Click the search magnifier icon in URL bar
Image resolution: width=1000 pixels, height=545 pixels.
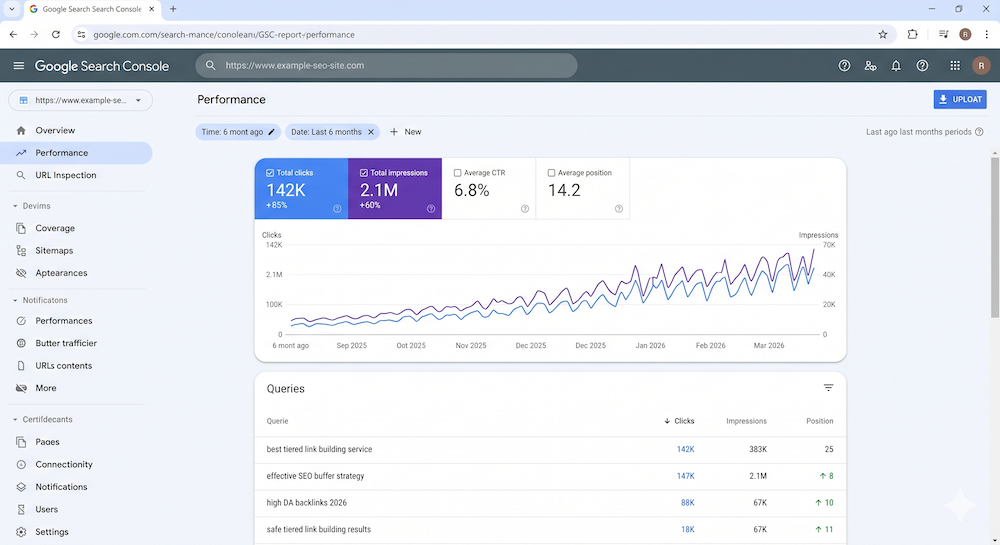[x=210, y=65]
